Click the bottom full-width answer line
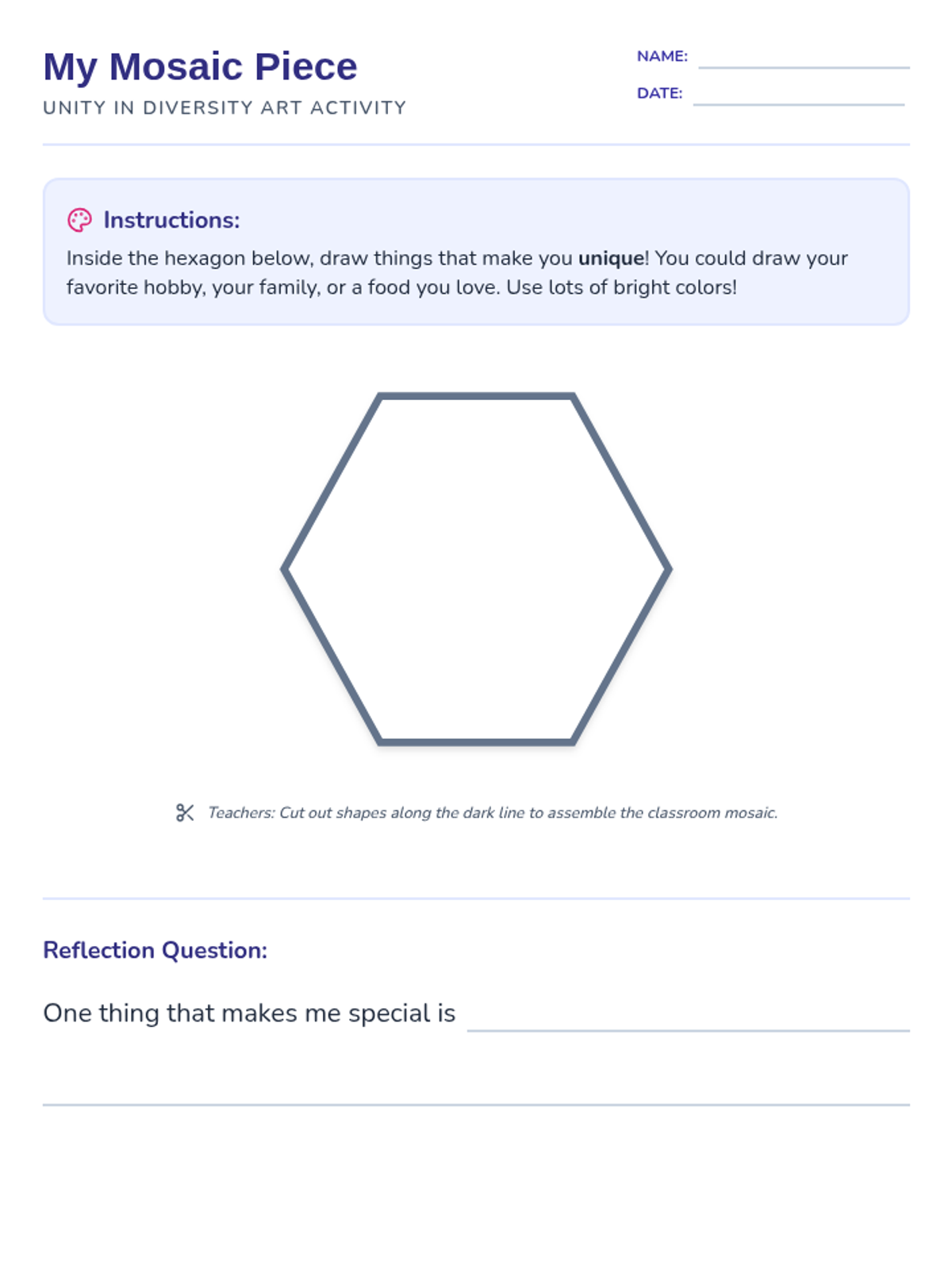Viewport: 952px width, 1270px height. 476,1103
